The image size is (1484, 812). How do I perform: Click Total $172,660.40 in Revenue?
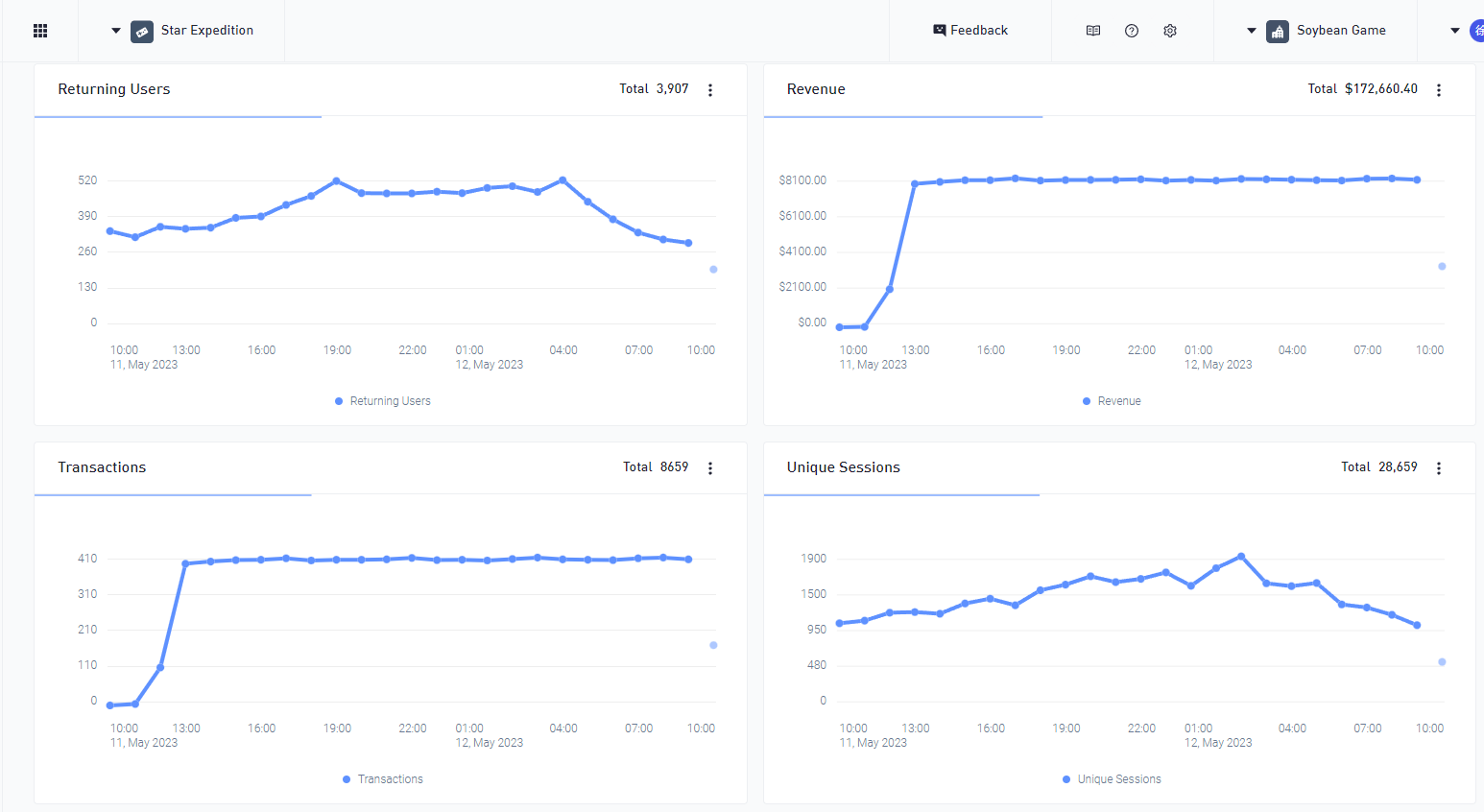pyautogui.click(x=1362, y=88)
